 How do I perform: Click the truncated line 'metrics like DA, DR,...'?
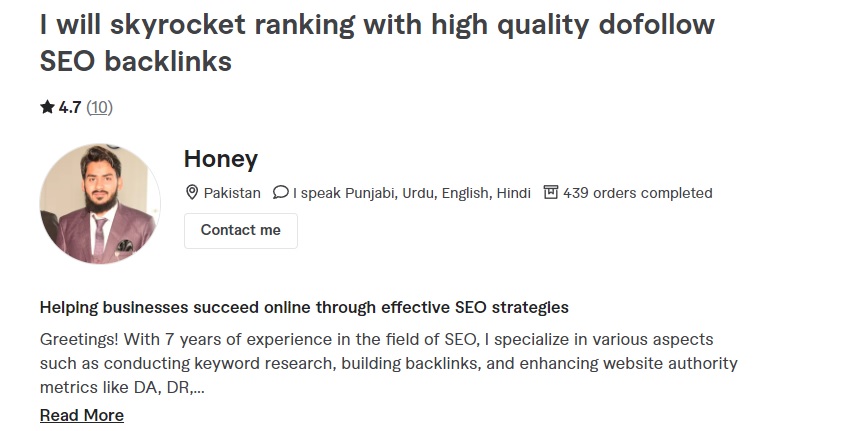[x=122, y=387]
